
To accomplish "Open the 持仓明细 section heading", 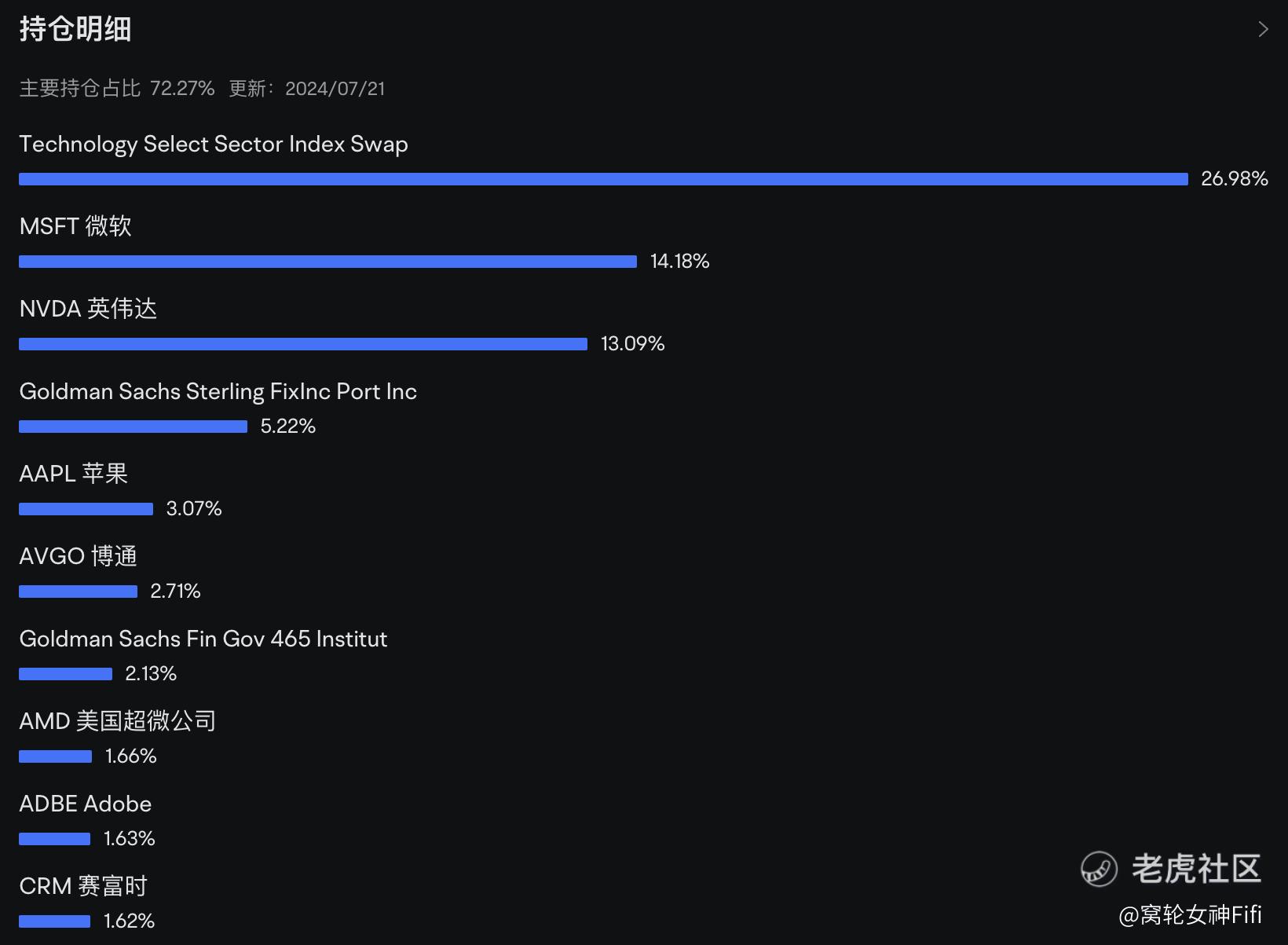I will pos(75,30).
